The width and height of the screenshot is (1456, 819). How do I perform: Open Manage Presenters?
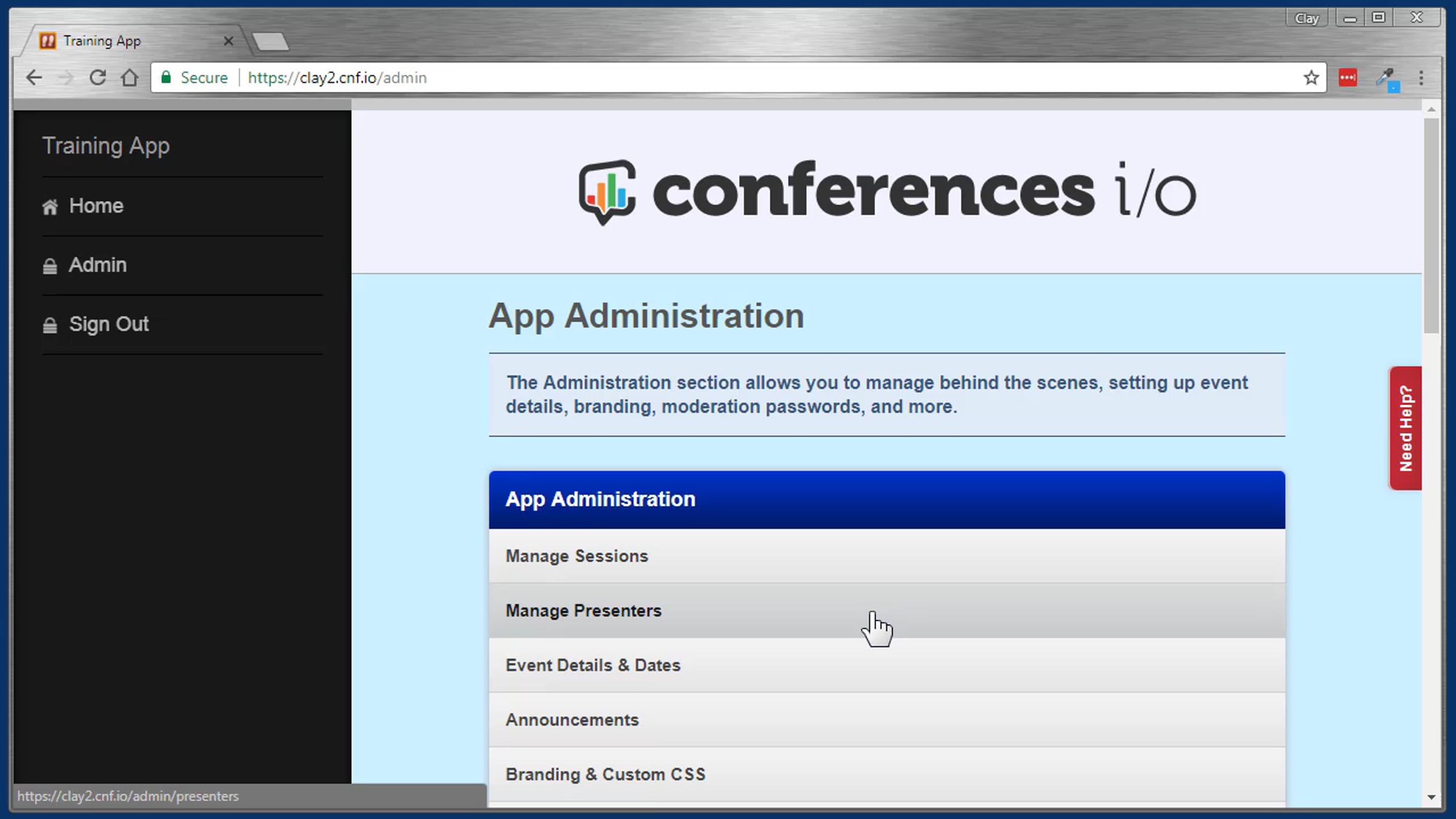point(887,610)
